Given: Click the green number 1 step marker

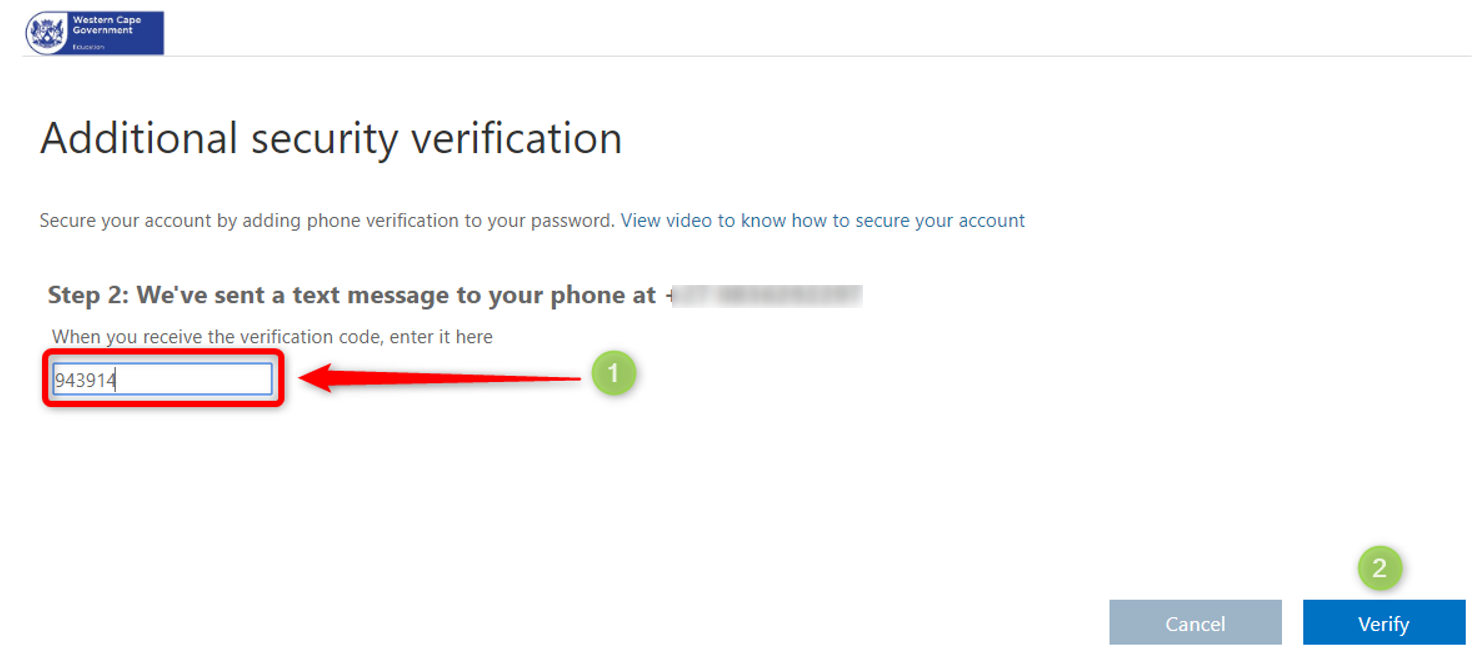Looking at the screenshot, I should pyautogui.click(x=613, y=374).
